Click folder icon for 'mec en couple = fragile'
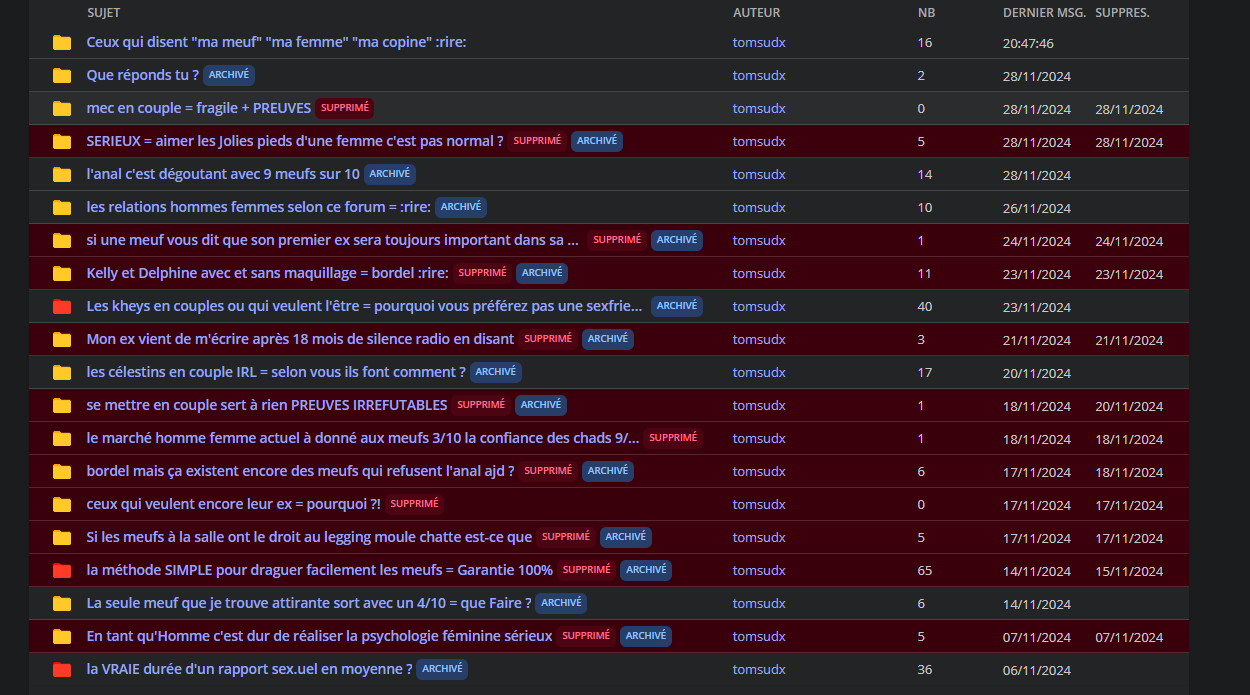The height and width of the screenshot is (695, 1250). (x=62, y=108)
